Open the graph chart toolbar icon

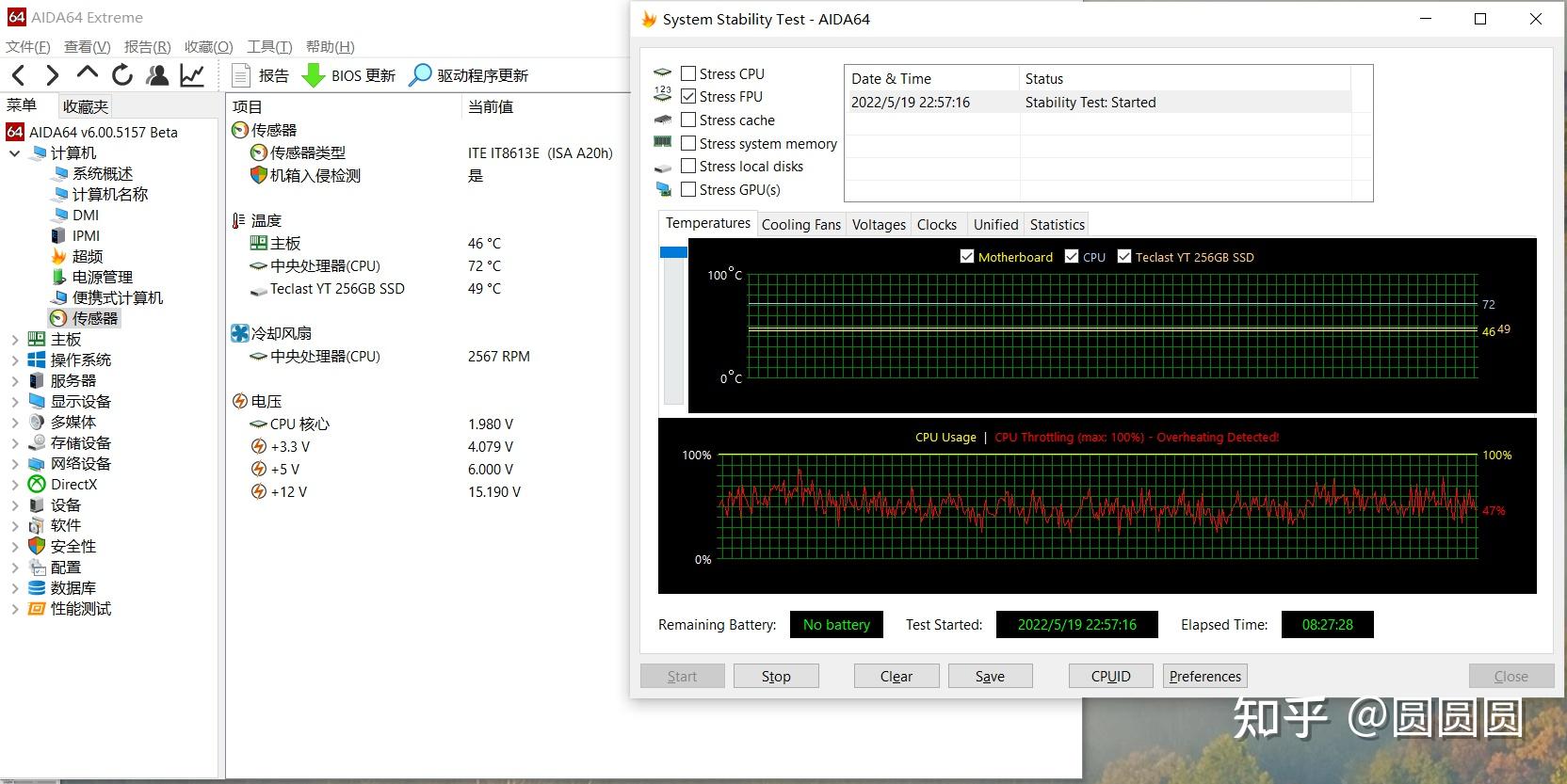coord(192,75)
